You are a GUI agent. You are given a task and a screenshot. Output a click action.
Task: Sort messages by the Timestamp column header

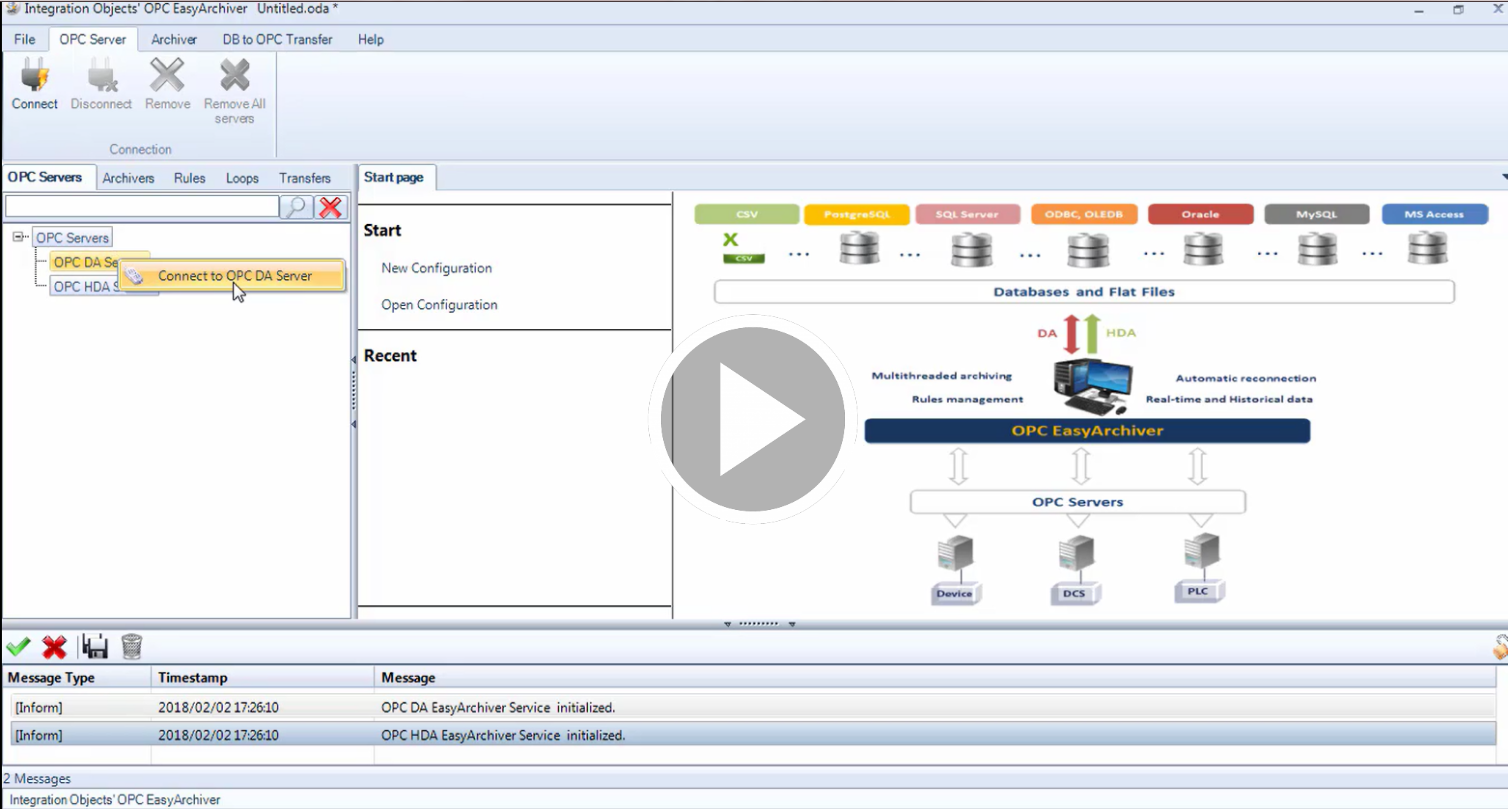click(192, 678)
